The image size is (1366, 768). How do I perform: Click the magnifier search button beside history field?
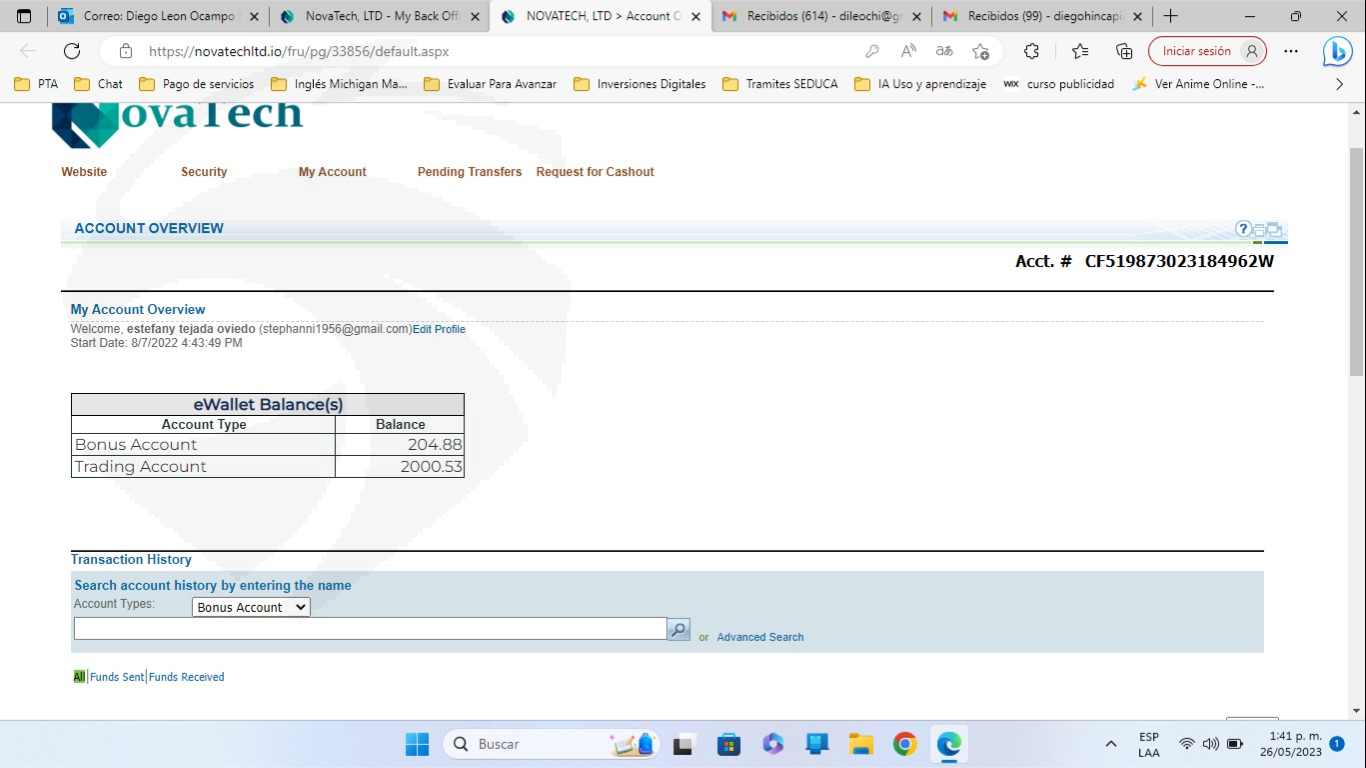click(678, 629)
